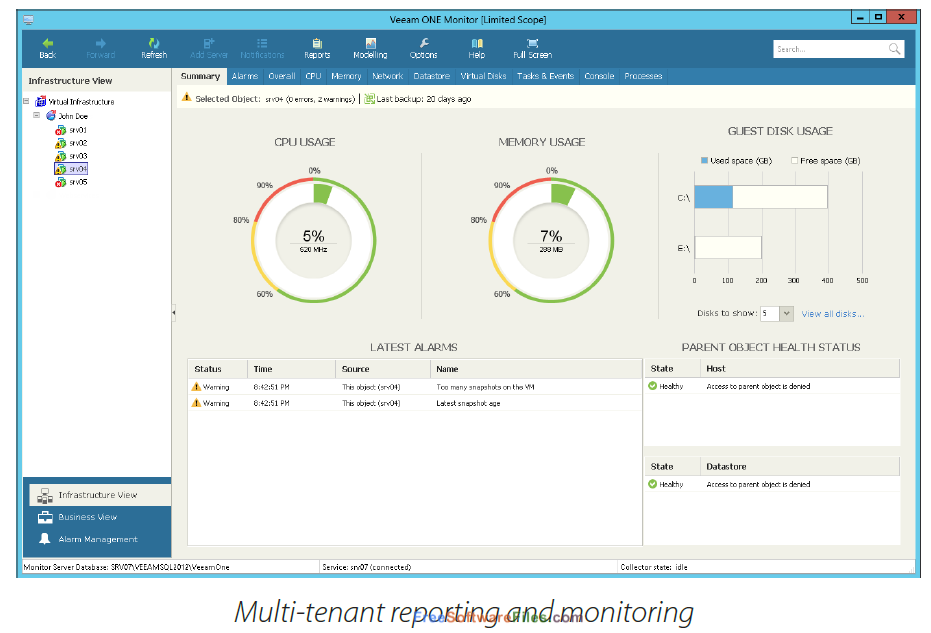Image resolution: width=931 pixels, height=633 pixels.
Task: Click the Selected Object warning icon
Action: coord(186,98)
